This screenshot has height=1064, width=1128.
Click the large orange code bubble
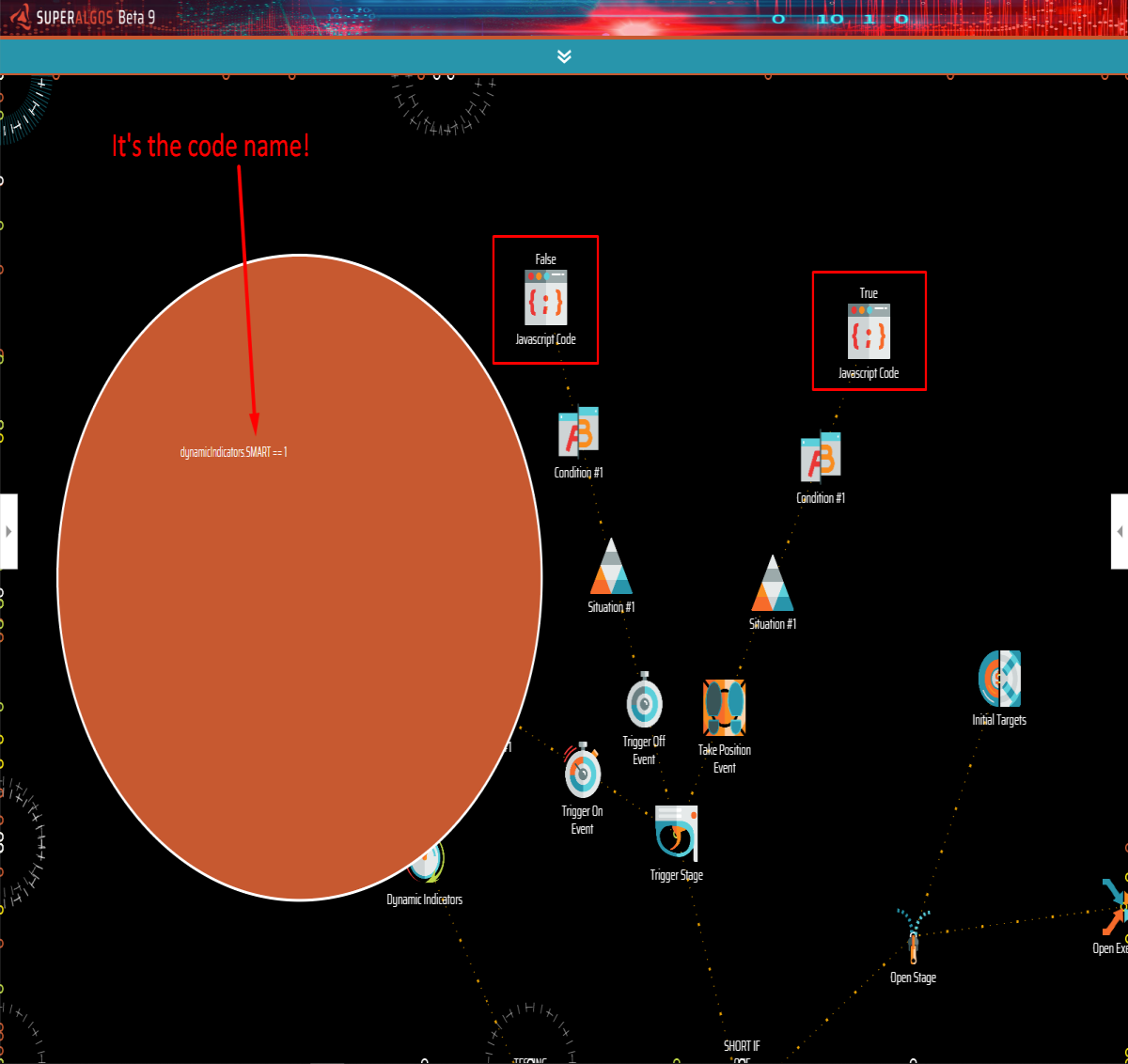click(300, 577)
